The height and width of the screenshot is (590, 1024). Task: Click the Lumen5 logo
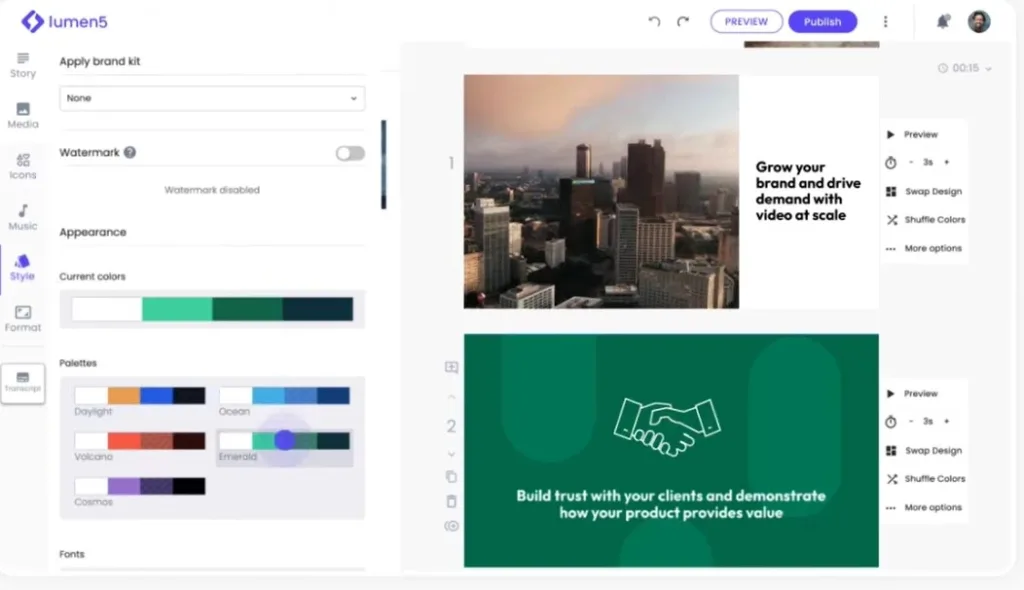pyautogui.click(x=64, y=22)
